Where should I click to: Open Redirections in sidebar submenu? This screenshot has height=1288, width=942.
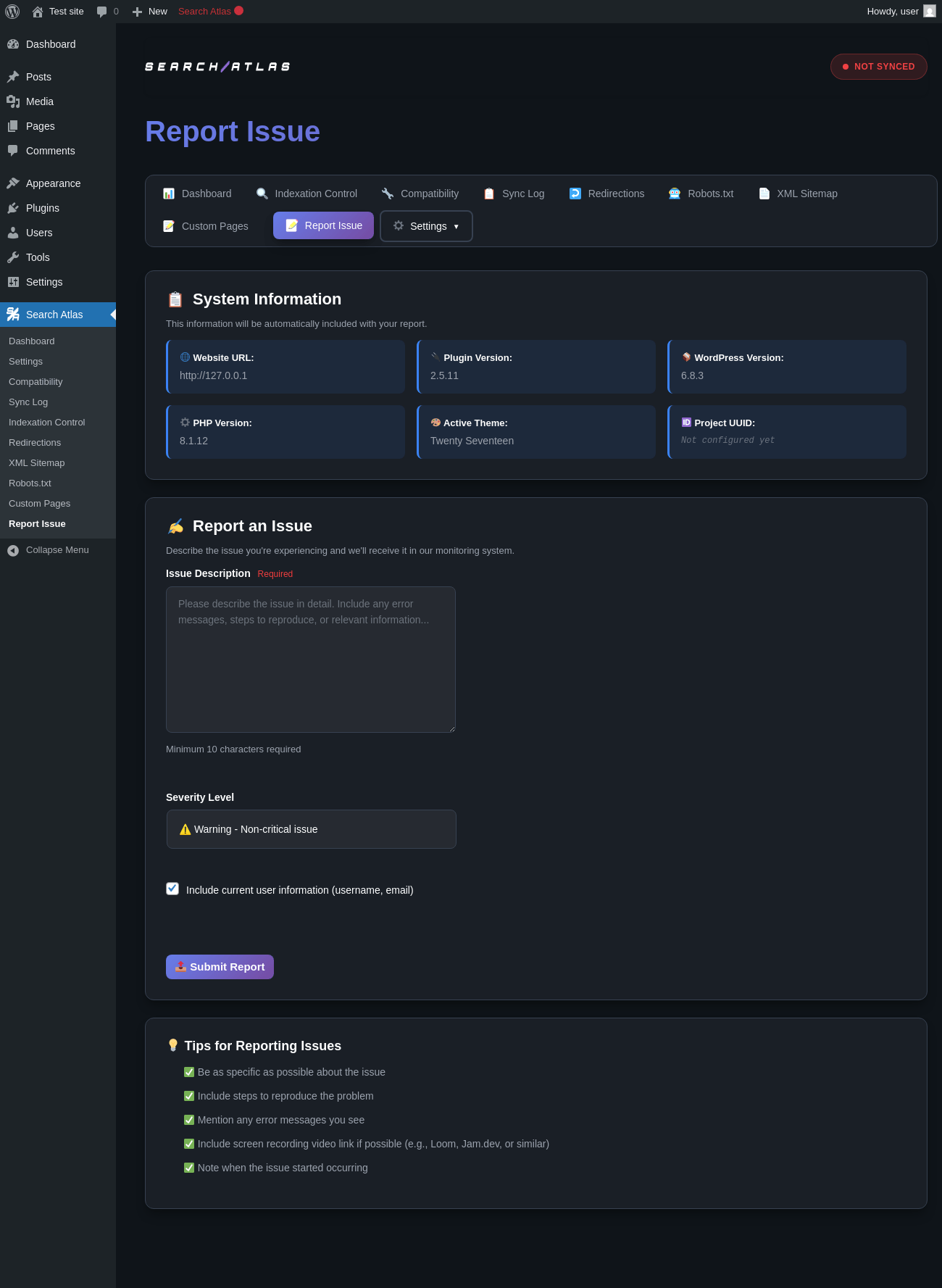point(35,443)
